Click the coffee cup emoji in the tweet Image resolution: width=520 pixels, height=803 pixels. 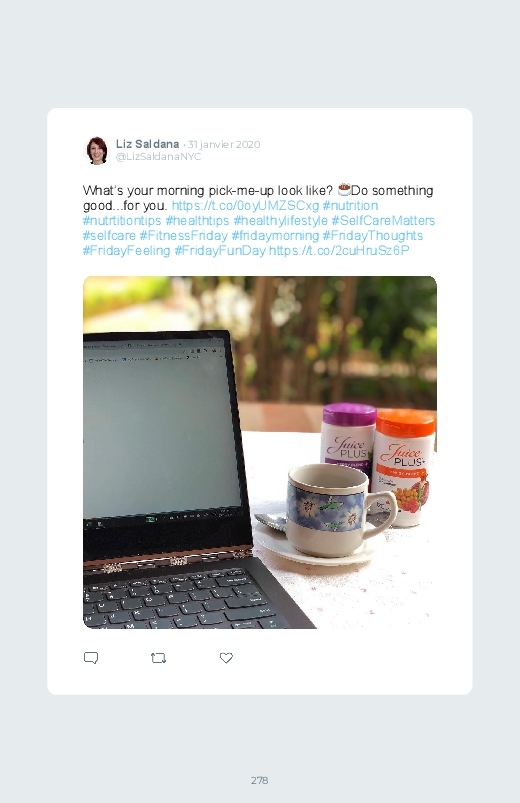tap(344, 190)
